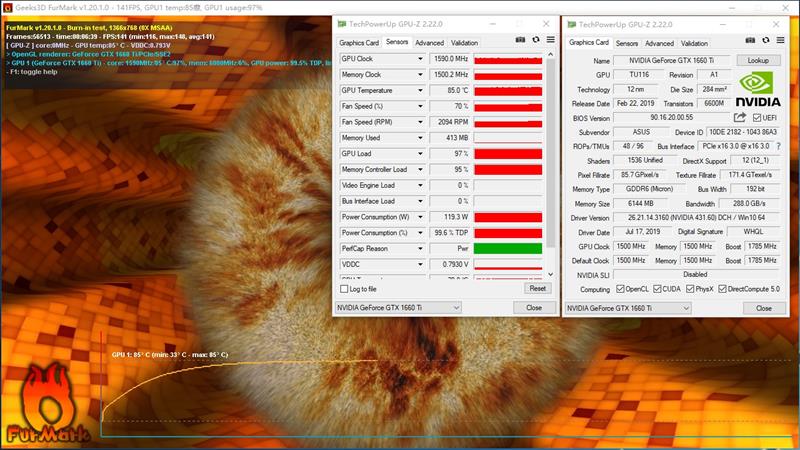800x450 pixels.
Task: Click the refresh icon in Sensors window
Action: coord(535,42)
